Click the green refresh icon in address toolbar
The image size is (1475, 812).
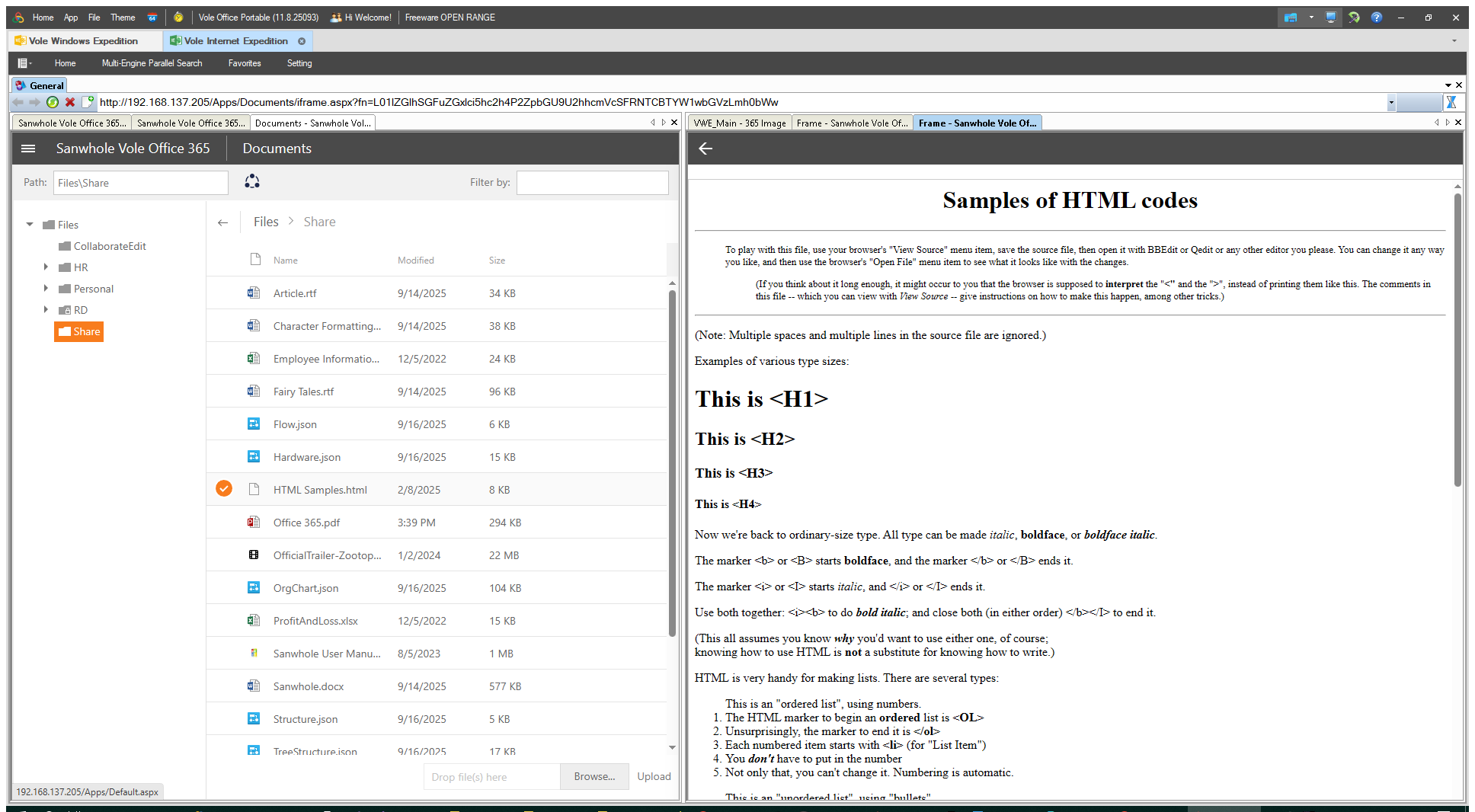click(x=53, y=102)
